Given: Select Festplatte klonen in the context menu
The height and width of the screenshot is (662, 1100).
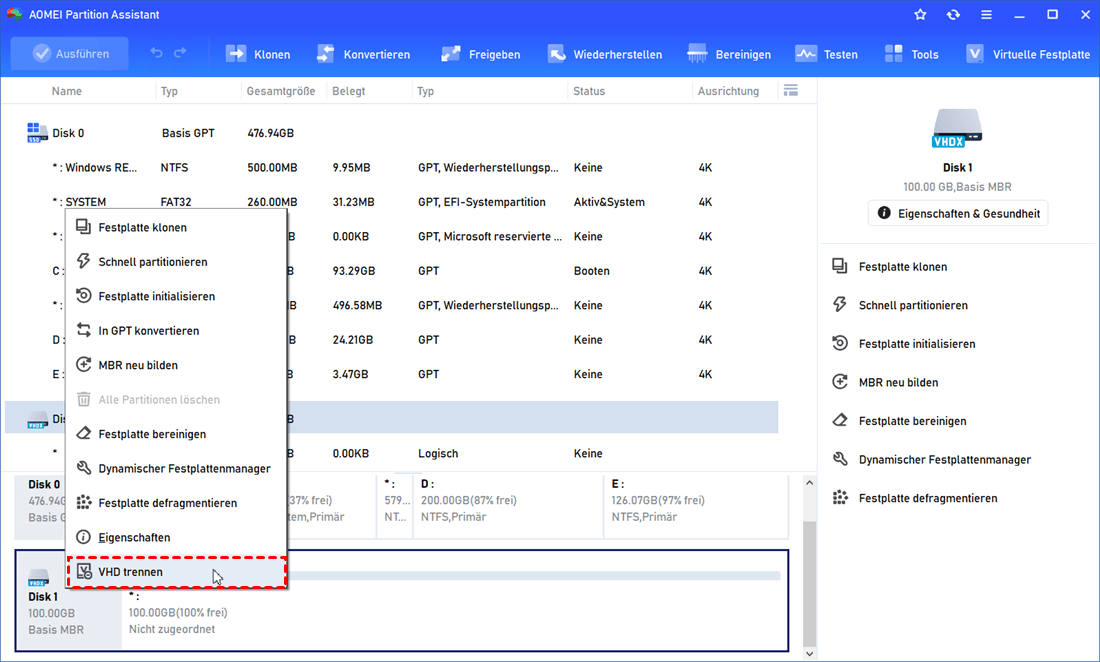Looking at the screenshot, I should click(x=176, y=227).
